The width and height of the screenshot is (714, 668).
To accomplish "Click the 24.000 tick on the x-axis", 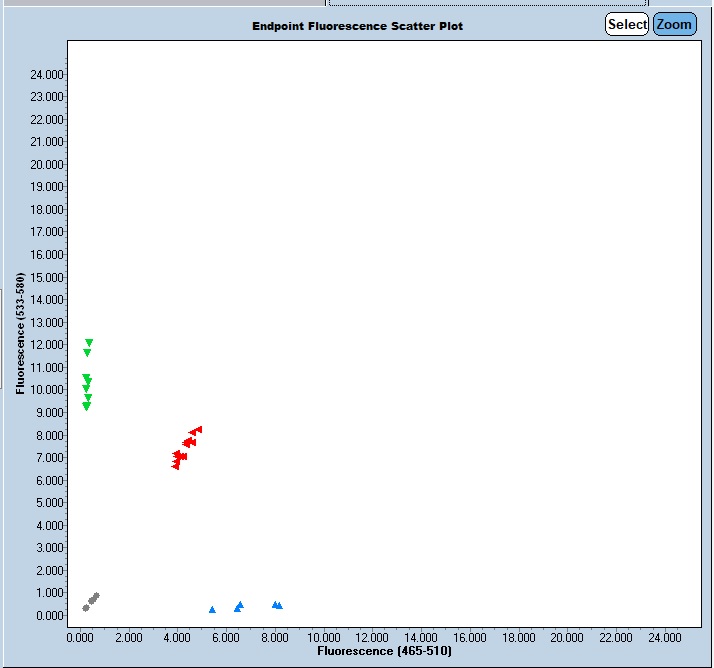I will click(x=665, y=636).
